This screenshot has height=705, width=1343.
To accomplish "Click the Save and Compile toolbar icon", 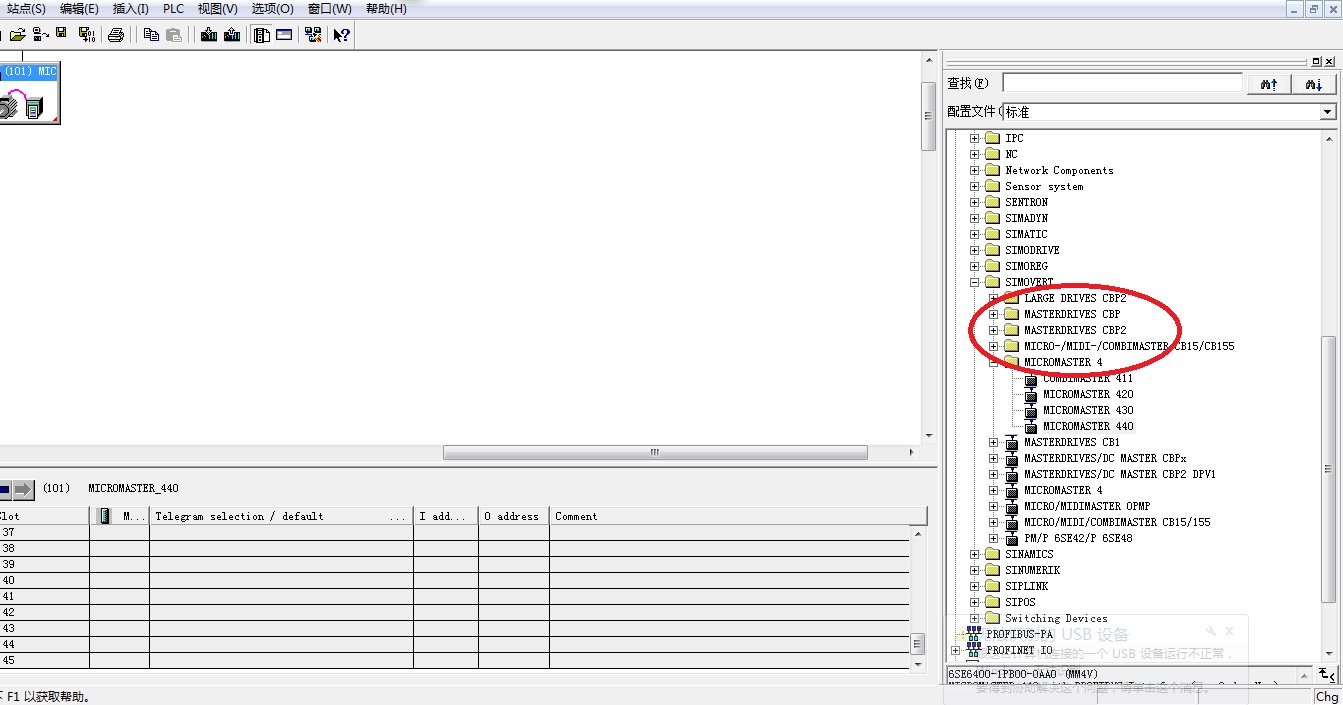I will point(86,34).
